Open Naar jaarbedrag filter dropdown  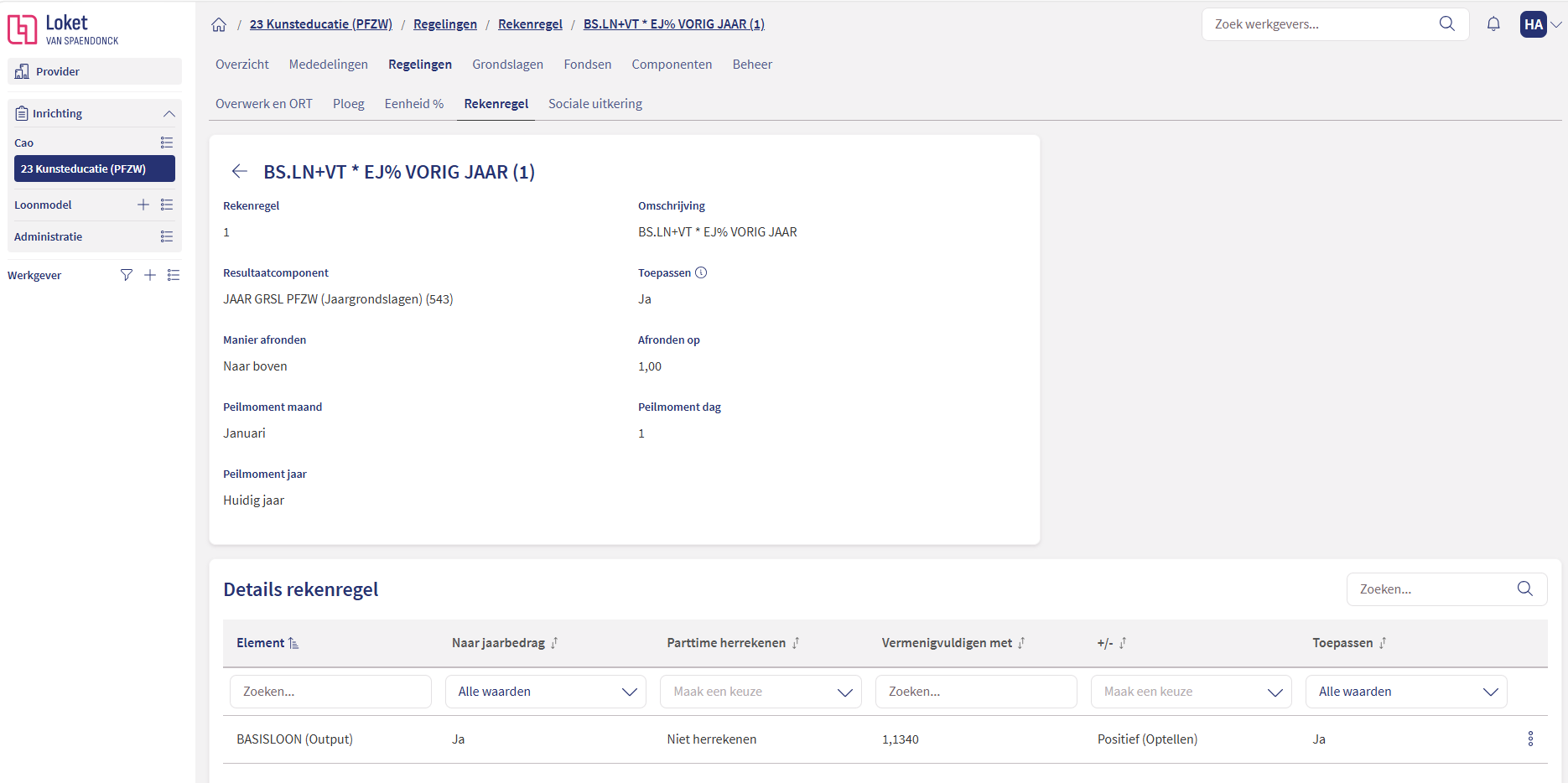(x=546, y=692)
